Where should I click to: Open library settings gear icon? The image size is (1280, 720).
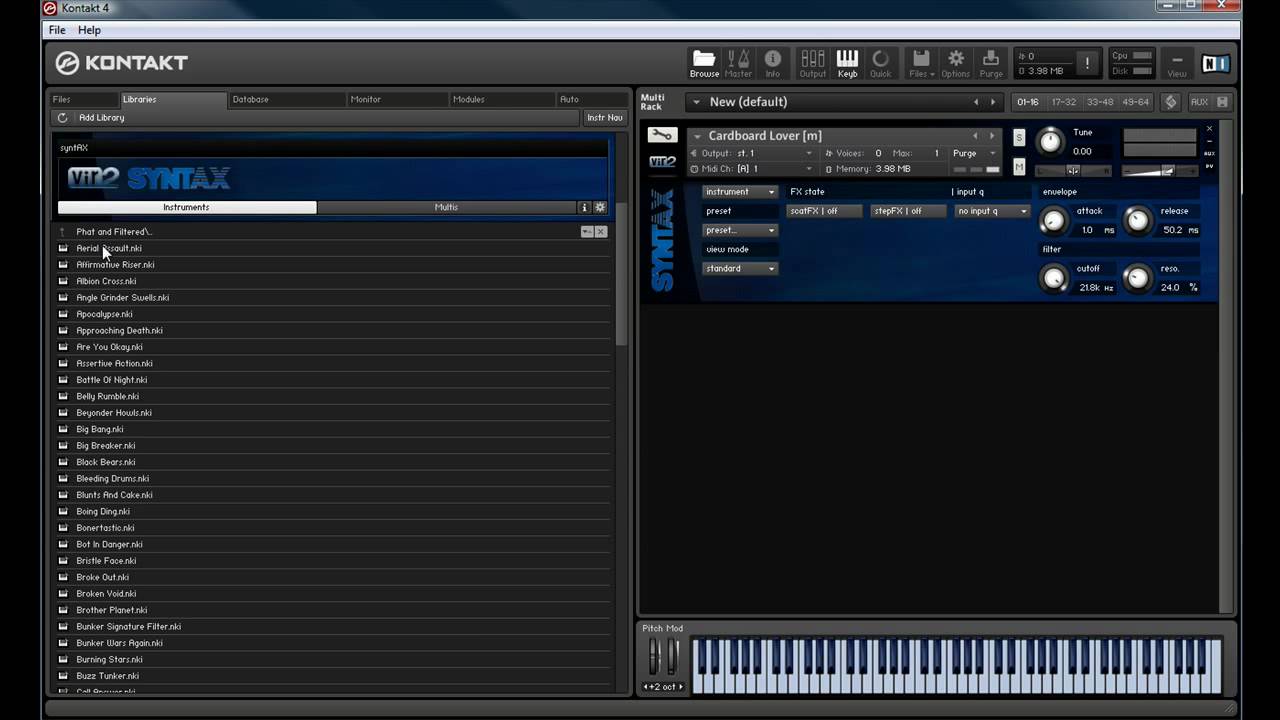(x=600, y=207)
